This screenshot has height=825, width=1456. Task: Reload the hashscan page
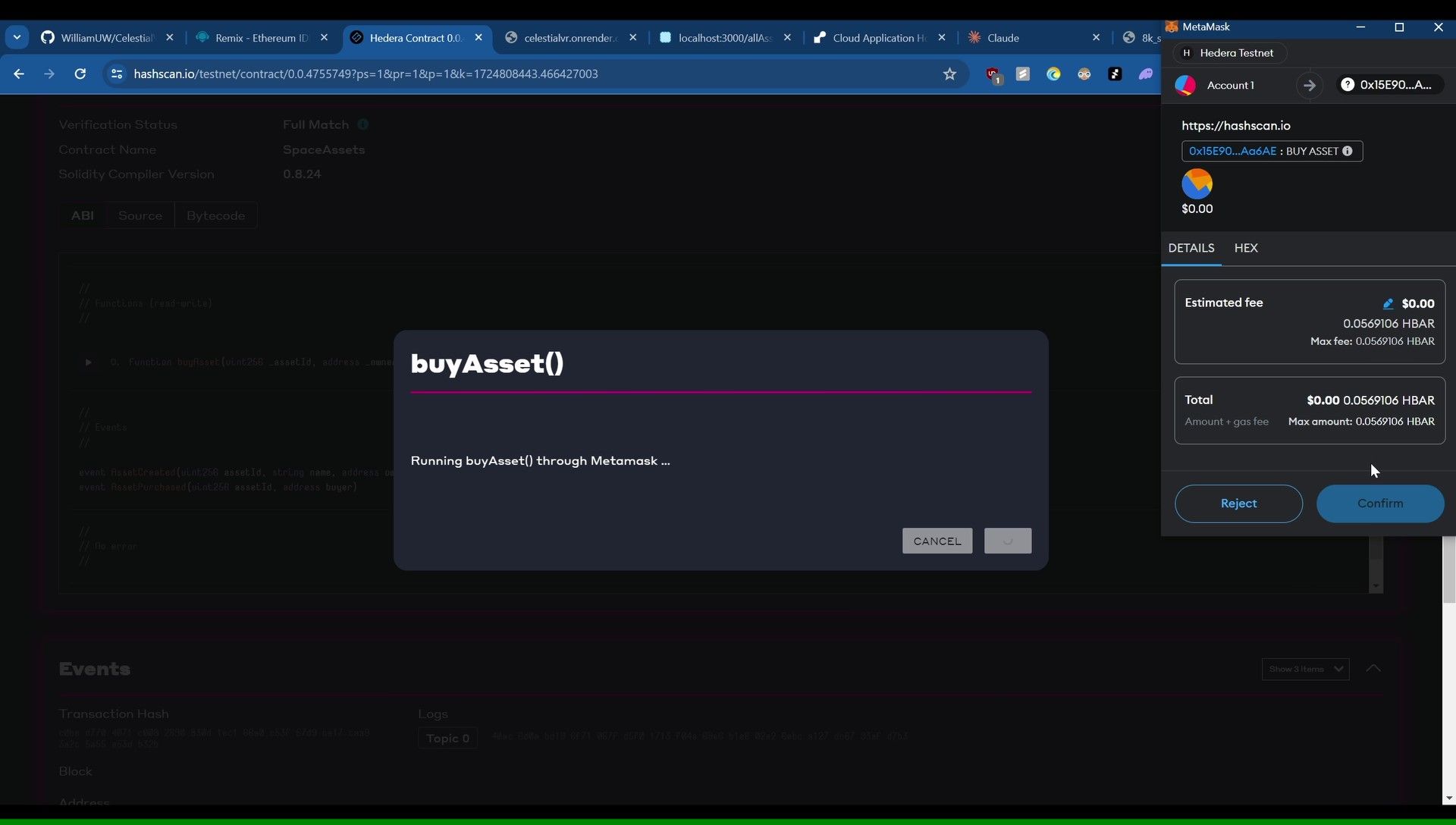[x=80, y=74]
